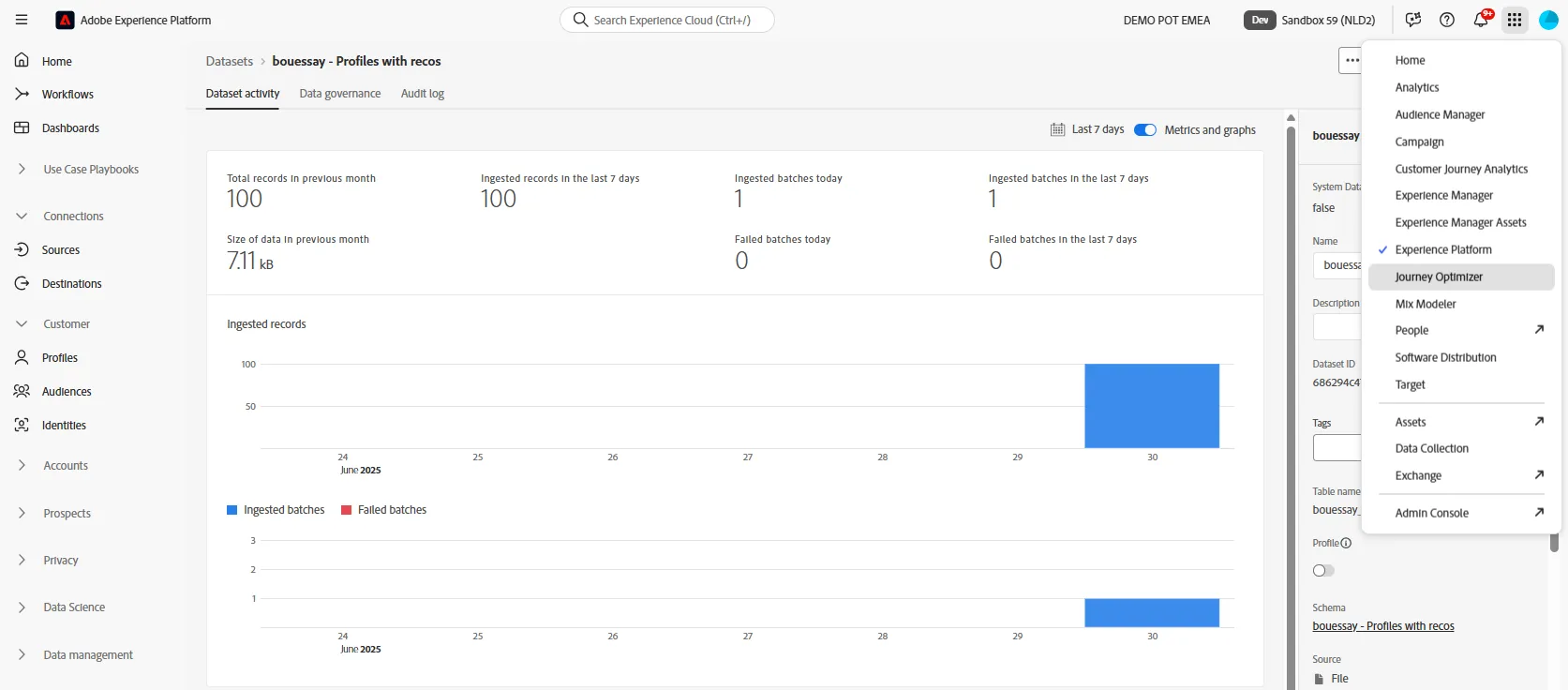
Task: Click the Destinations icon in sidebar
Action: pyautogui.click(x=22, y=283)
